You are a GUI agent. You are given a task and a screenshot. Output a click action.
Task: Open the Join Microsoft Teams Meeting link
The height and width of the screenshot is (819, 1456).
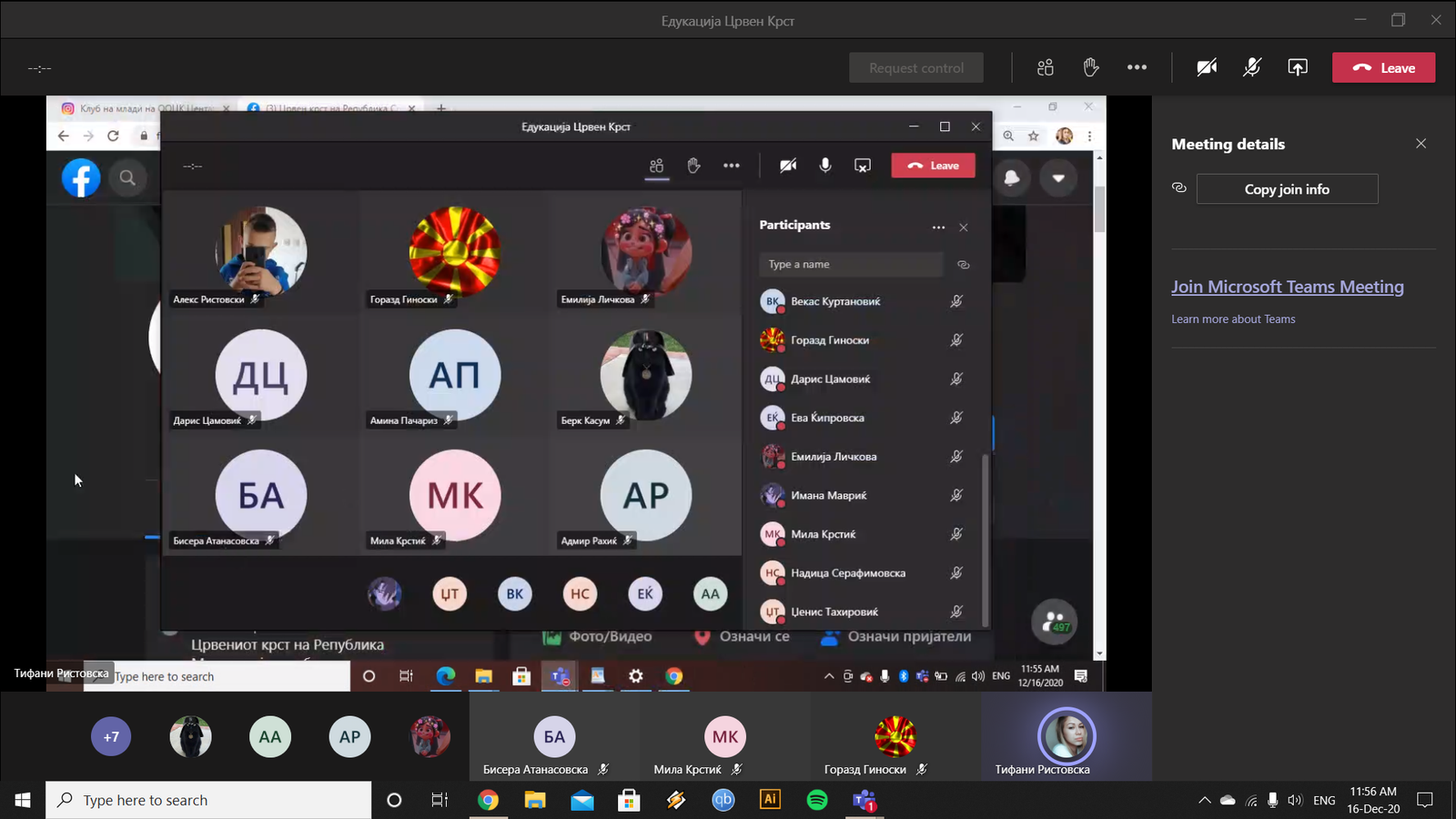[1287, 287]
